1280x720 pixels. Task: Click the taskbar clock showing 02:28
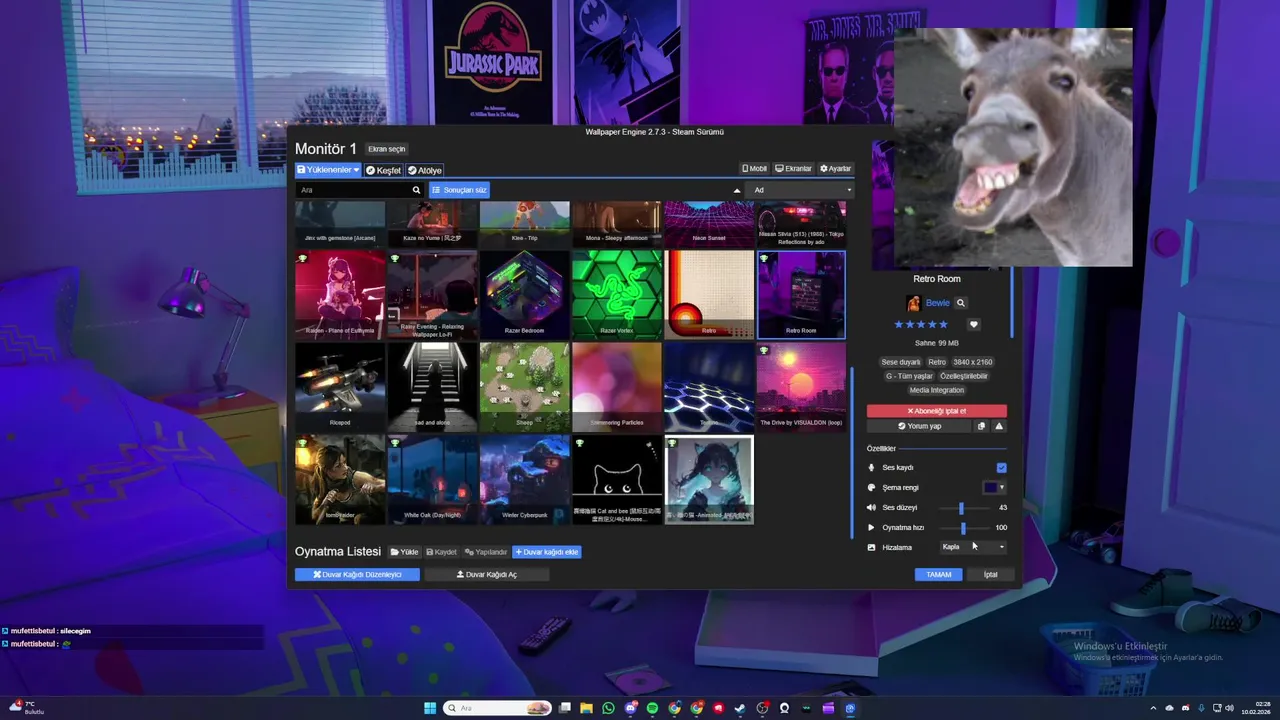coord(1255,708)
